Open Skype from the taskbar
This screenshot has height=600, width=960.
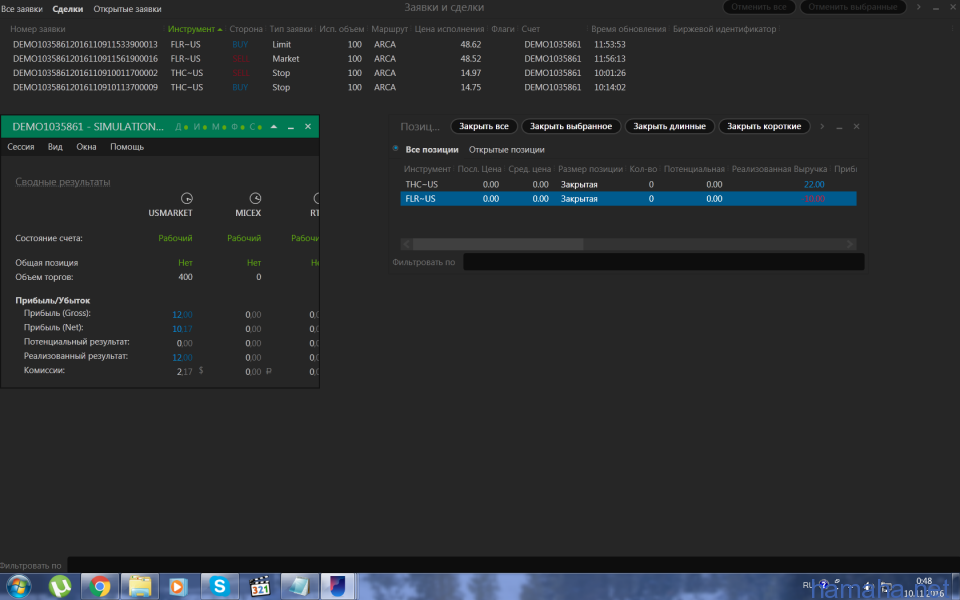219,586
